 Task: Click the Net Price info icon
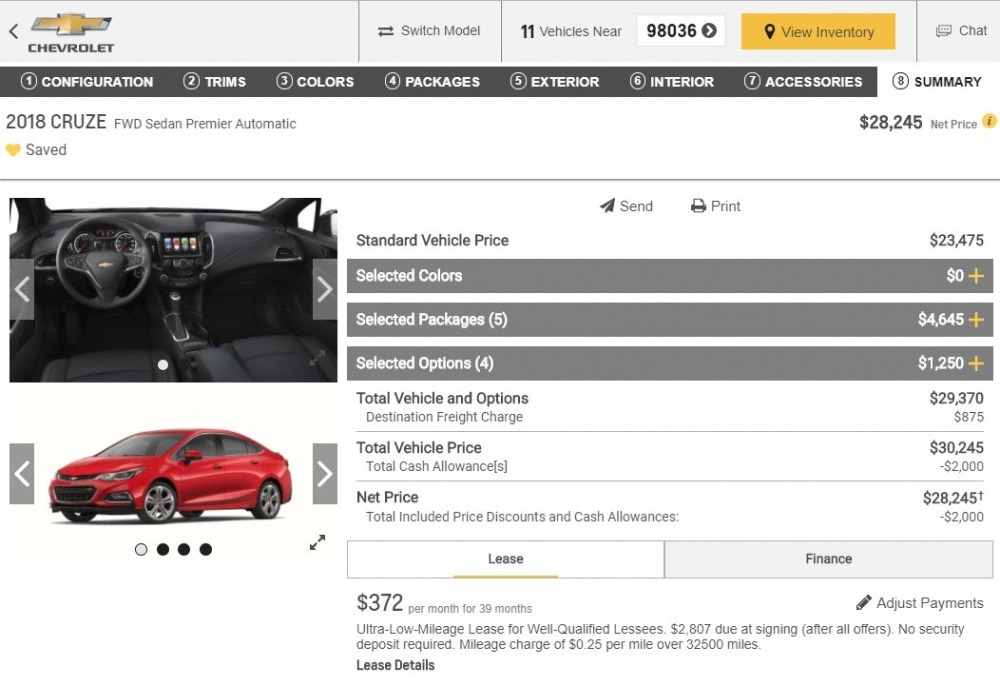click(989, 122)
